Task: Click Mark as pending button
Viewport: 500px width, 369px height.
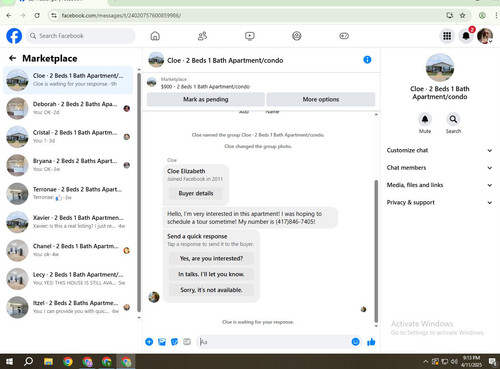Action: click(x=206, y=99)
